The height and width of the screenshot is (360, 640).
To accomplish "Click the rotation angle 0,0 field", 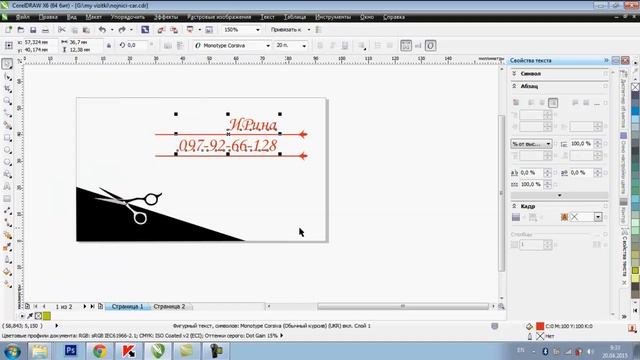I will click(x=137, y=45).
